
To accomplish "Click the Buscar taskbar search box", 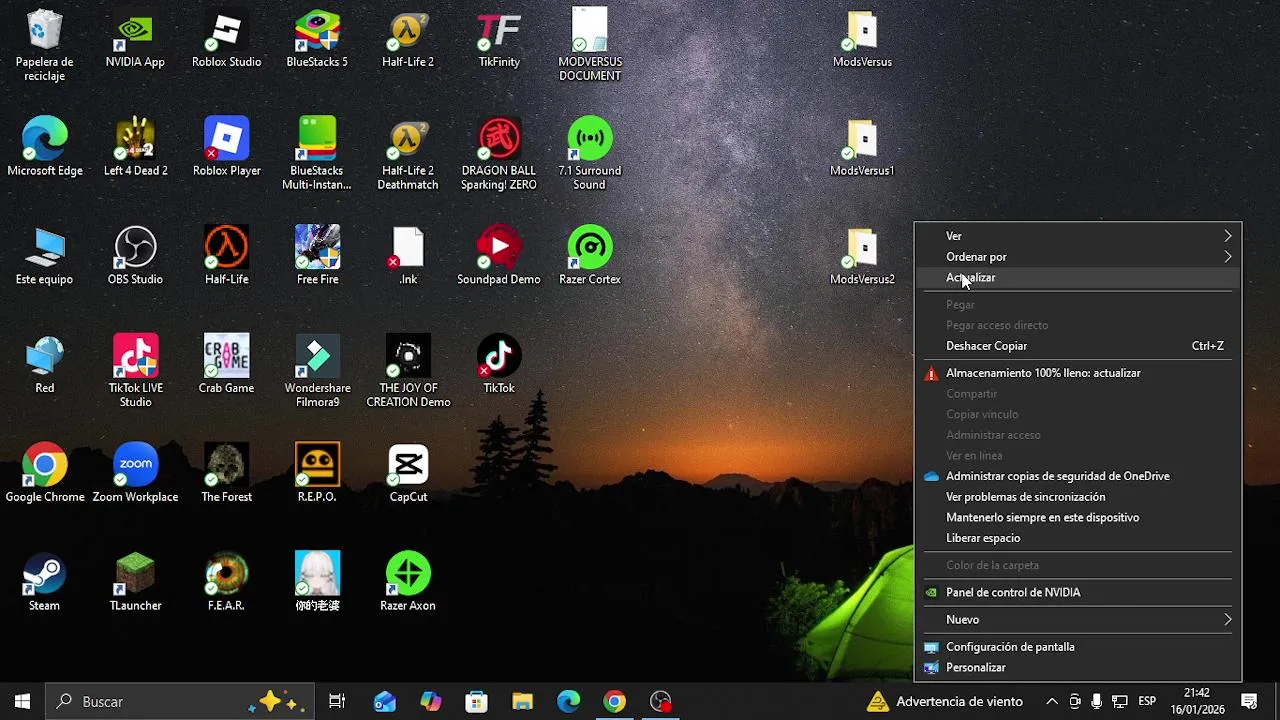I will click(x=181, y=702).
